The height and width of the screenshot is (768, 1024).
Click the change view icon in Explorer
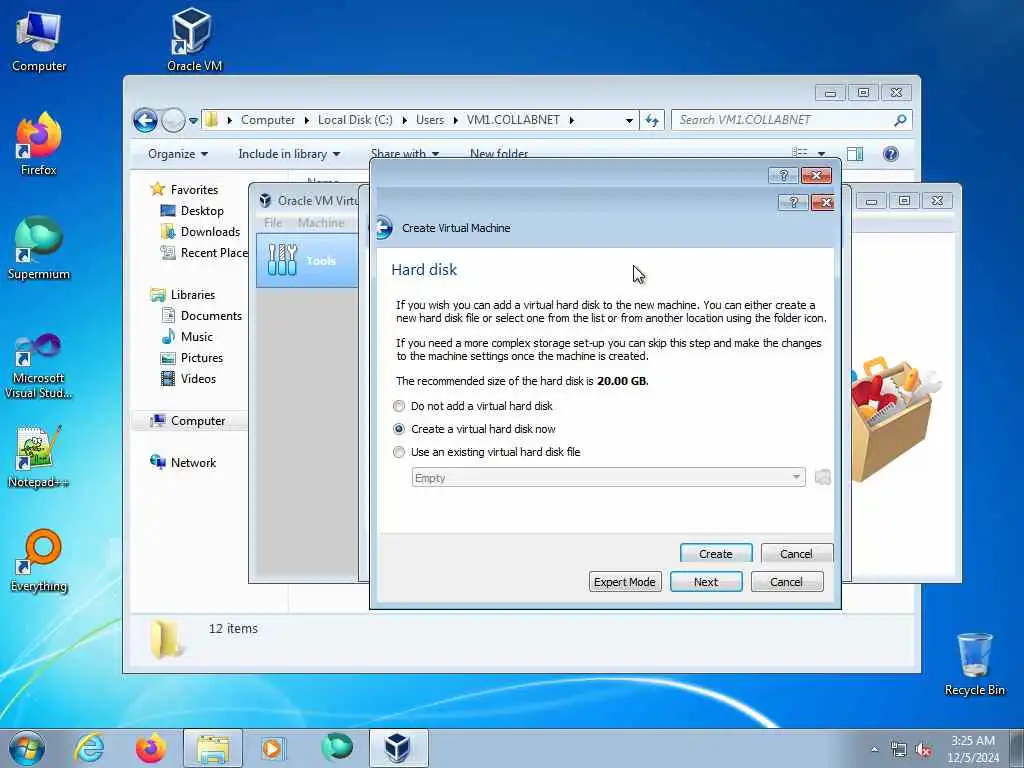pos(799,153)
